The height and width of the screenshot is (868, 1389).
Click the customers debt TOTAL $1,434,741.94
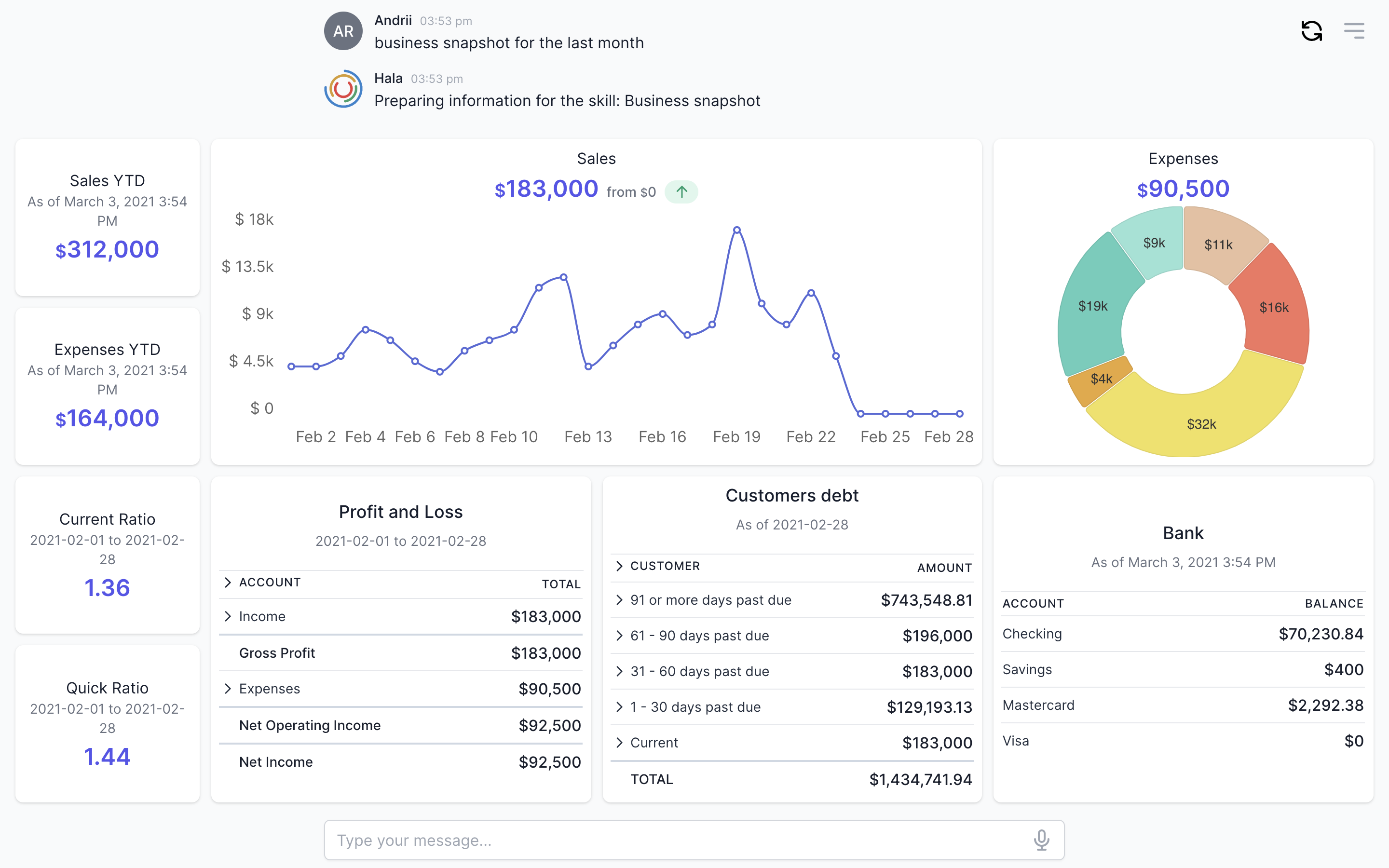click(x=920, y=779)
